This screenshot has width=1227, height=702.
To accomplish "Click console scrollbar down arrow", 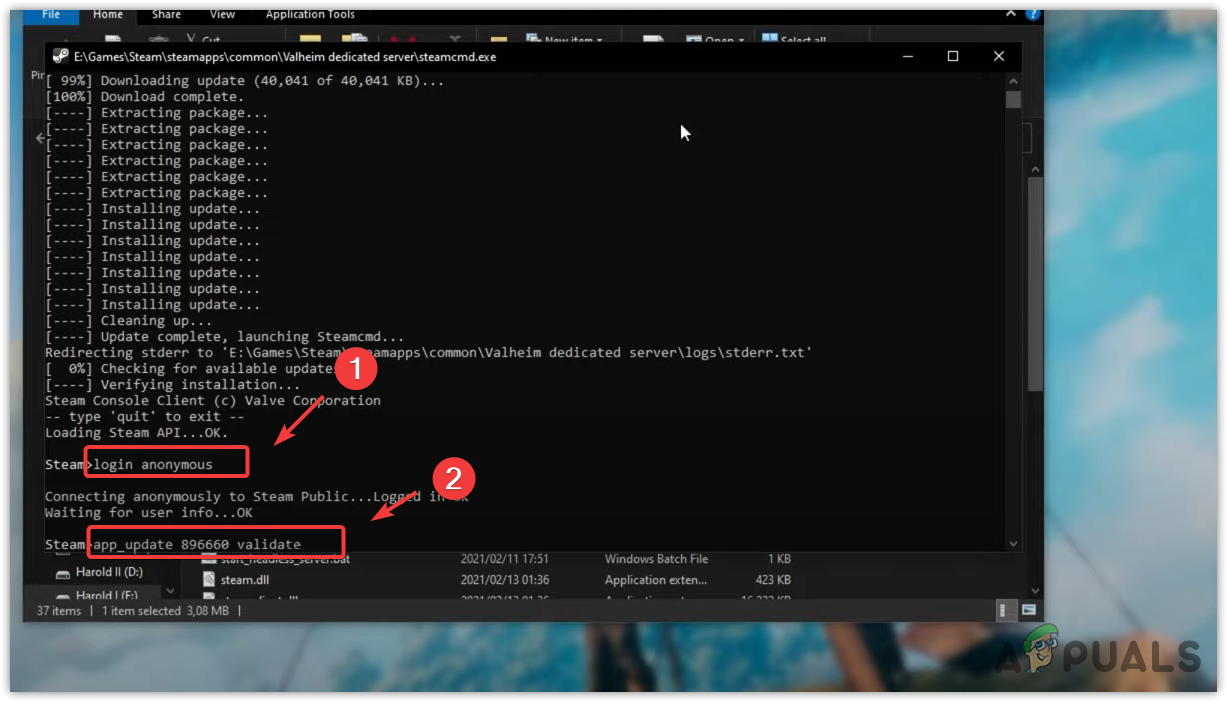I will pyautogui.click(x=1013, y=543).
